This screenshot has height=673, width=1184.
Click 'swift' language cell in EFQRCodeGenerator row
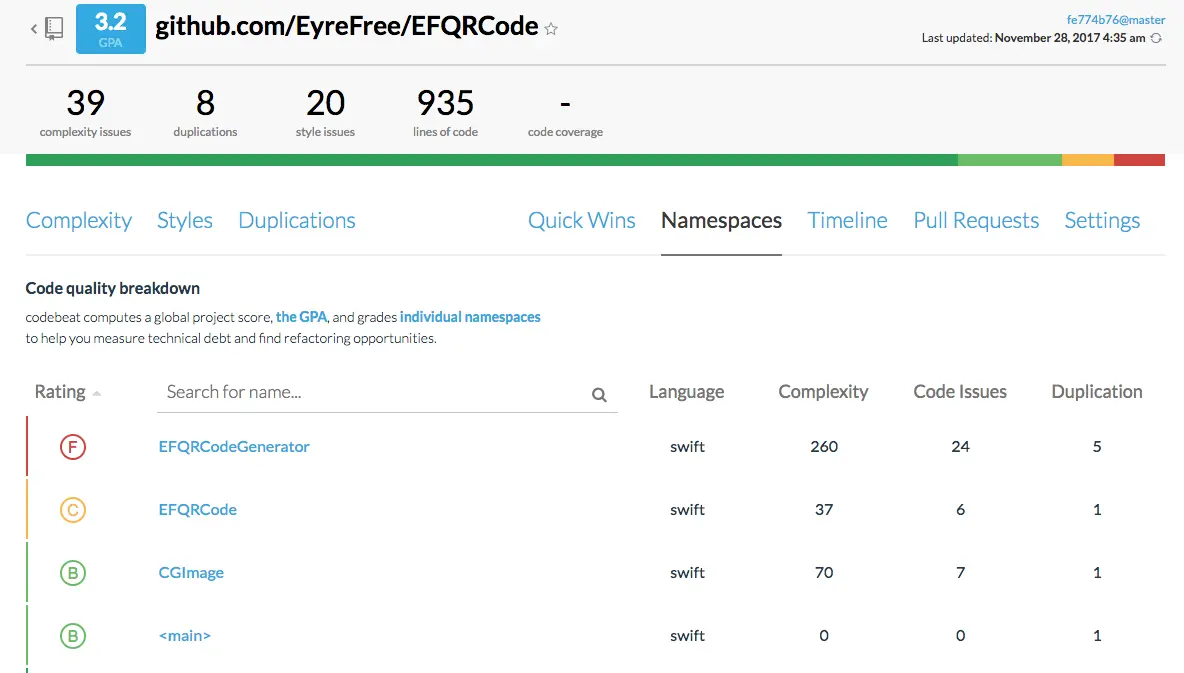click(687, 446)
